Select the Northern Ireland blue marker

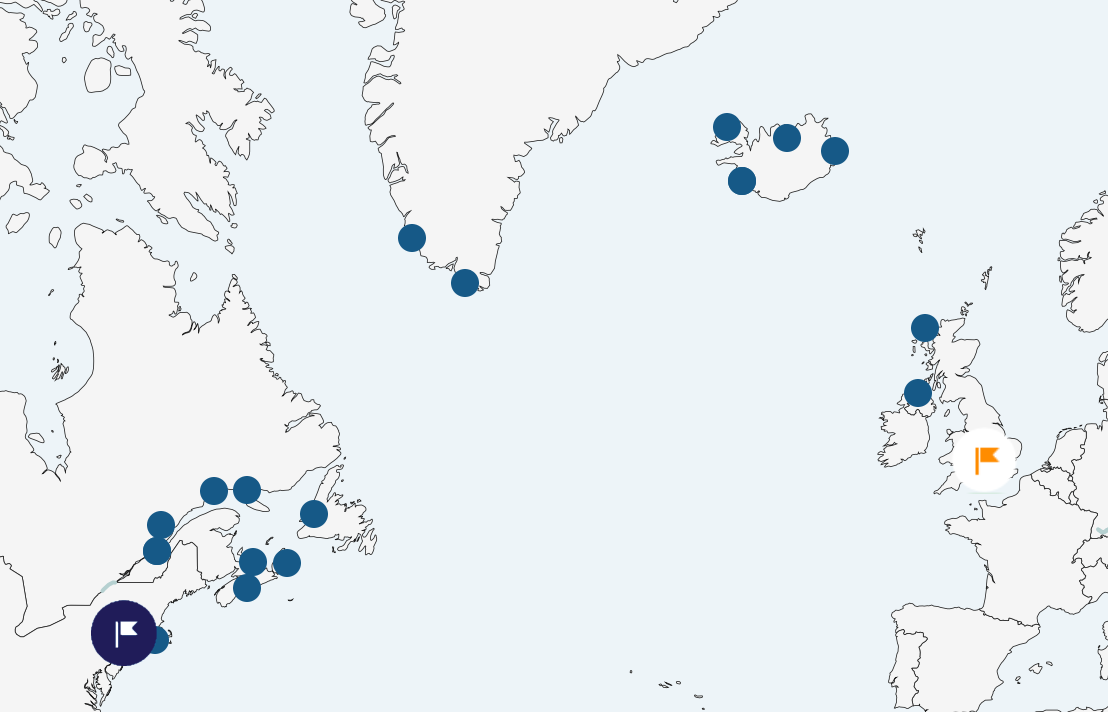(x=918, y=393)
